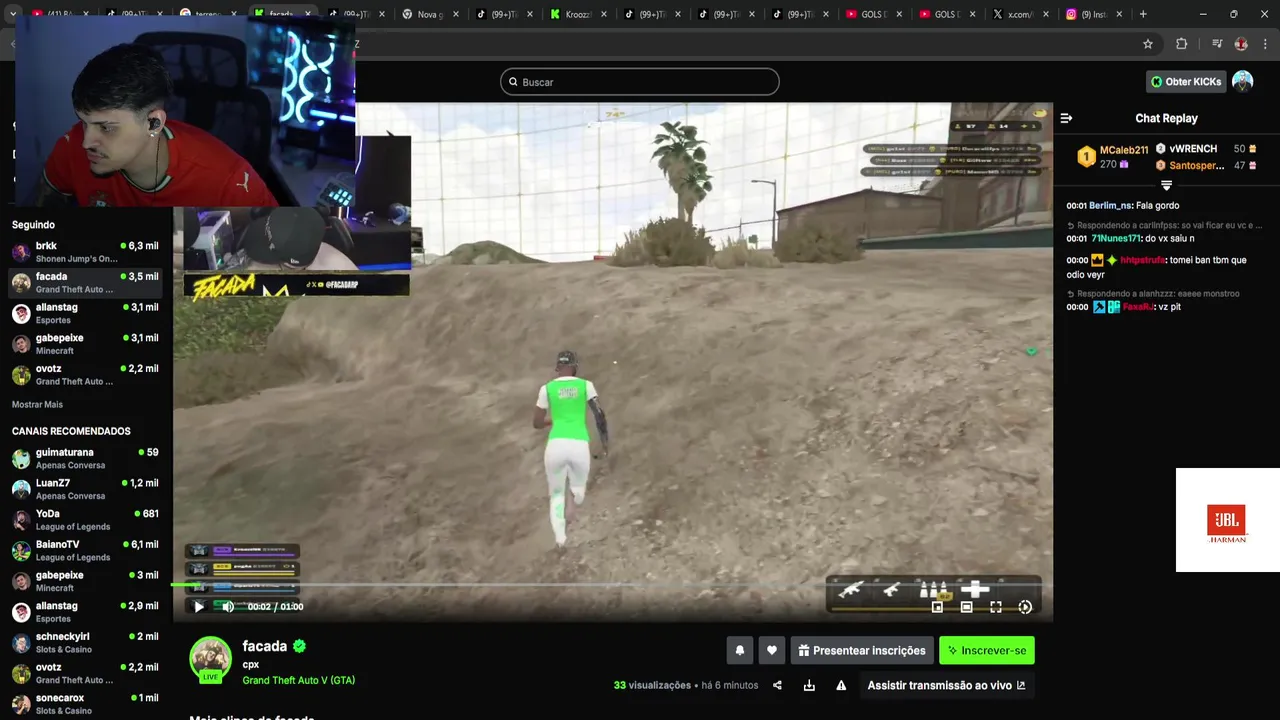Open YoDa recommended channel
This screenshot has height=720, width=1280.
pyautogui.click(x=85, y=520)
